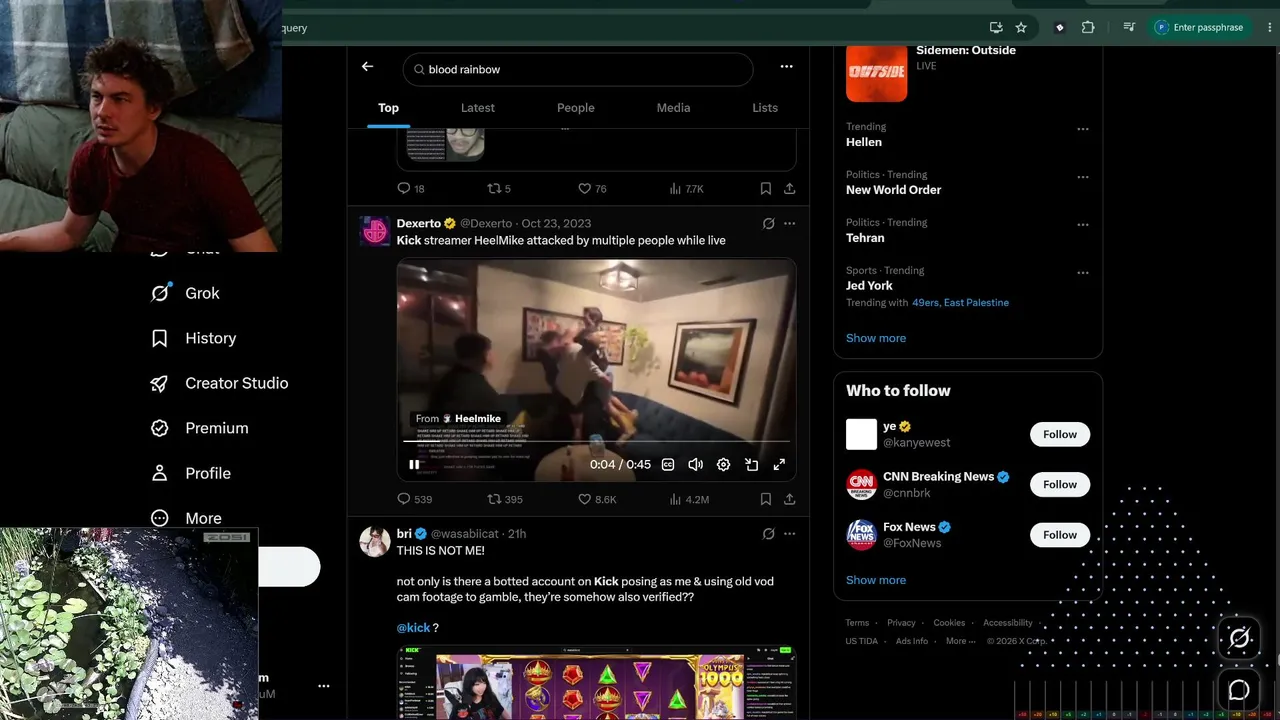Seek on the video progress bar

[x=597, y=441]
